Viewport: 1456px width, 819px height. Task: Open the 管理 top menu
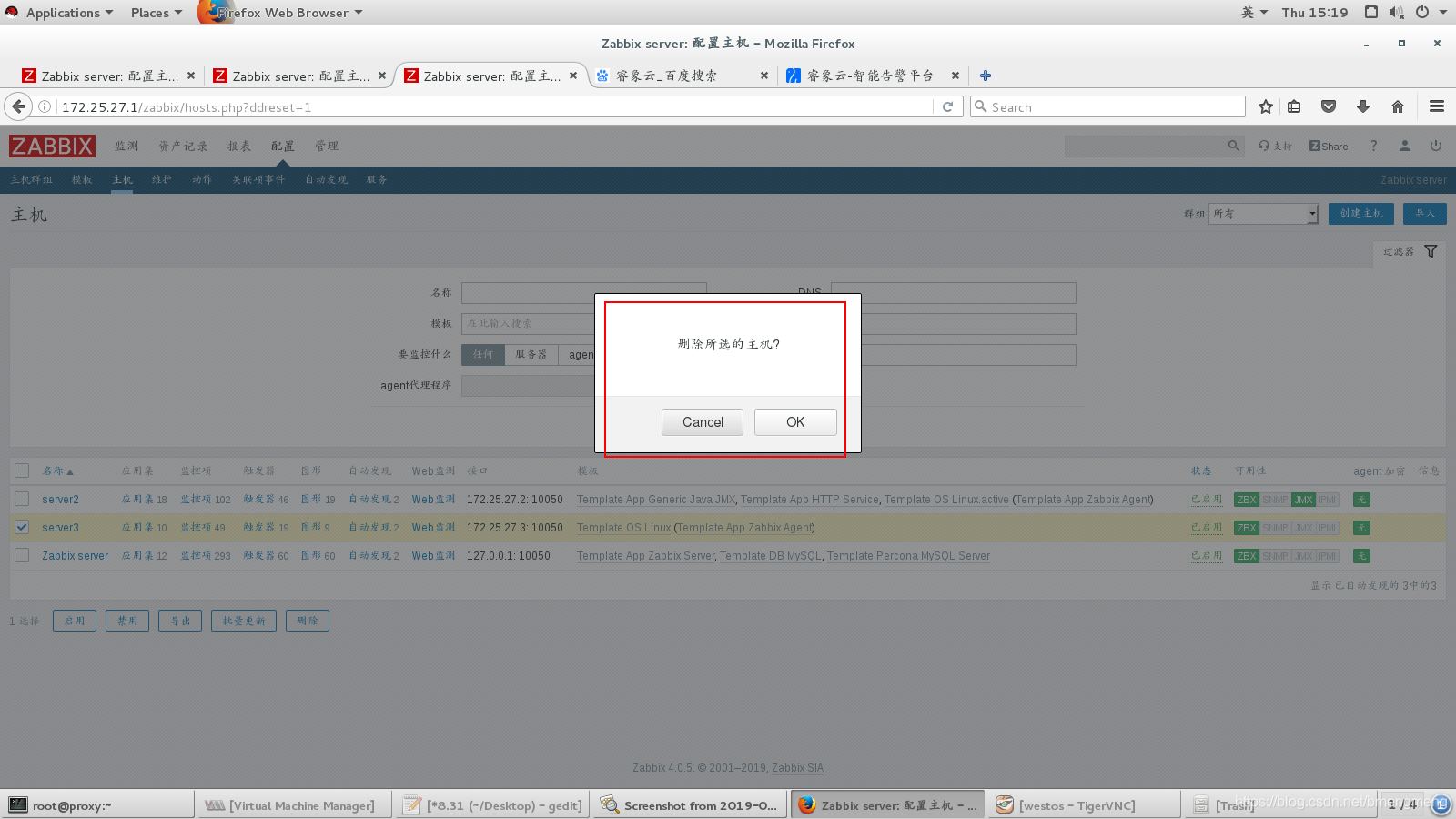pyautogui.click(x=327, y=146)
